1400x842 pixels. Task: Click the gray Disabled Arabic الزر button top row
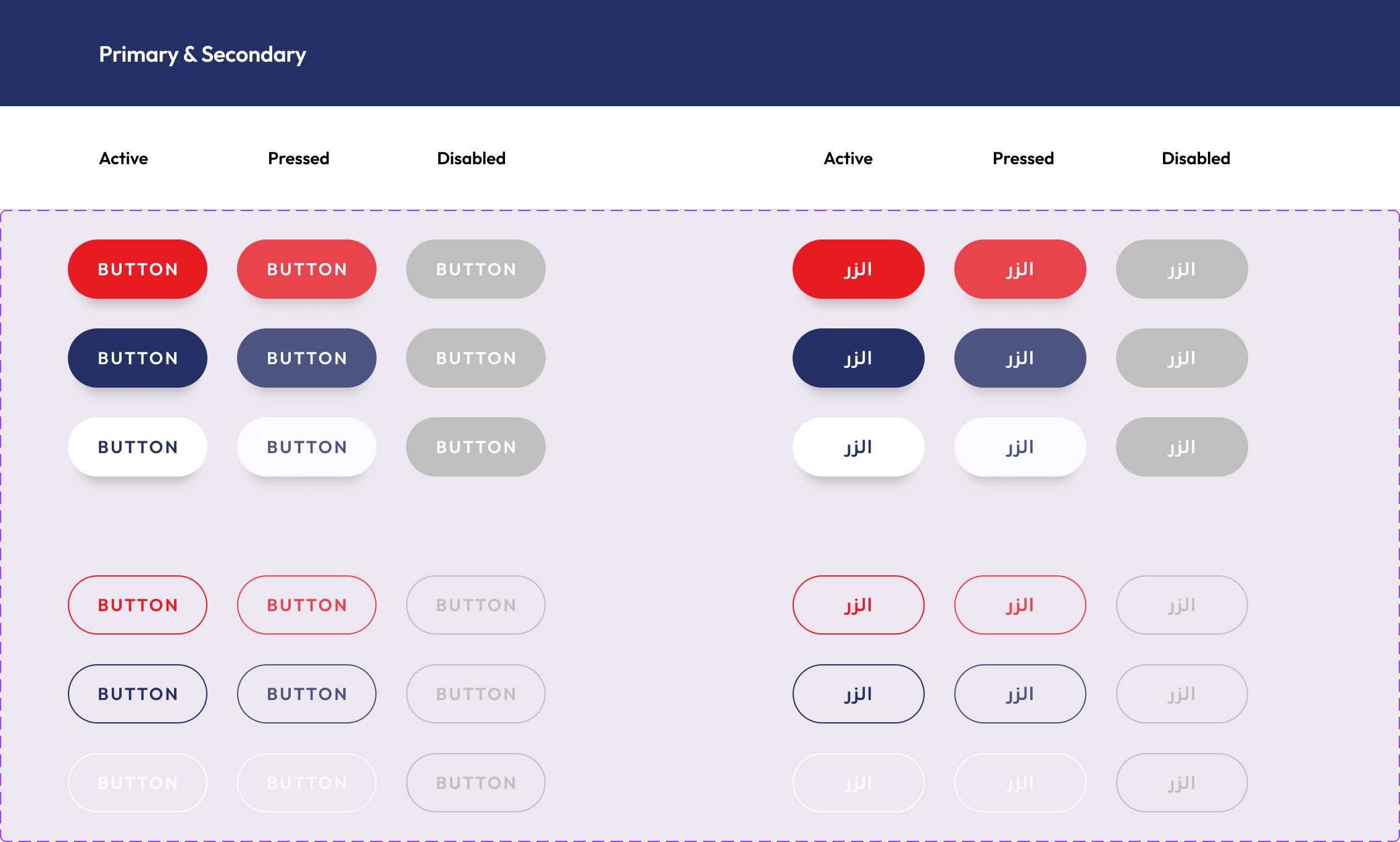pos(1181,269)
